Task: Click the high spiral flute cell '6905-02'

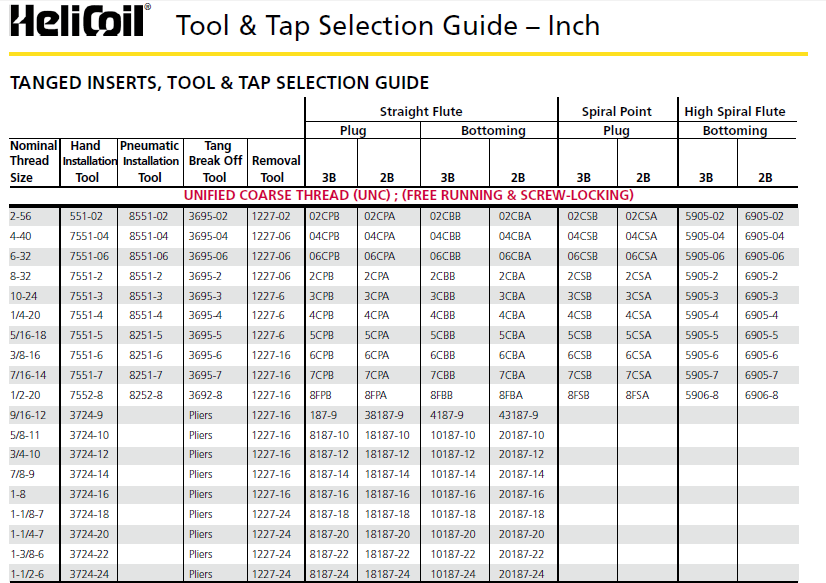Action: tap(764, 216)
